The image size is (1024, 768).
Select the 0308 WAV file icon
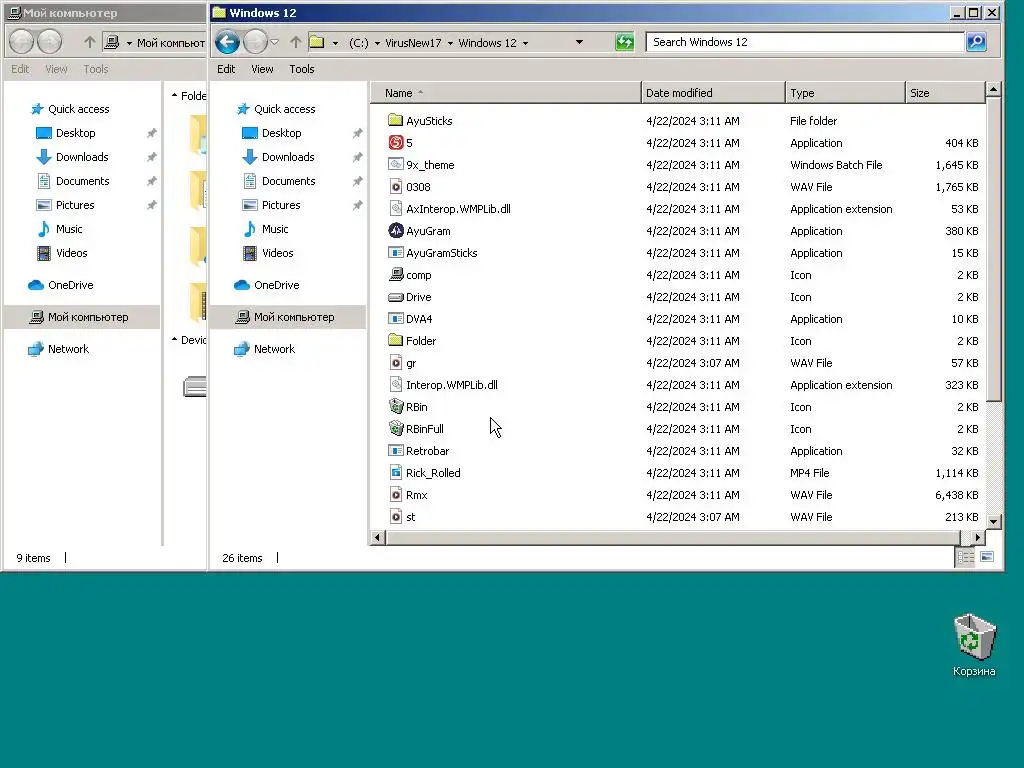tap(395, 187)
